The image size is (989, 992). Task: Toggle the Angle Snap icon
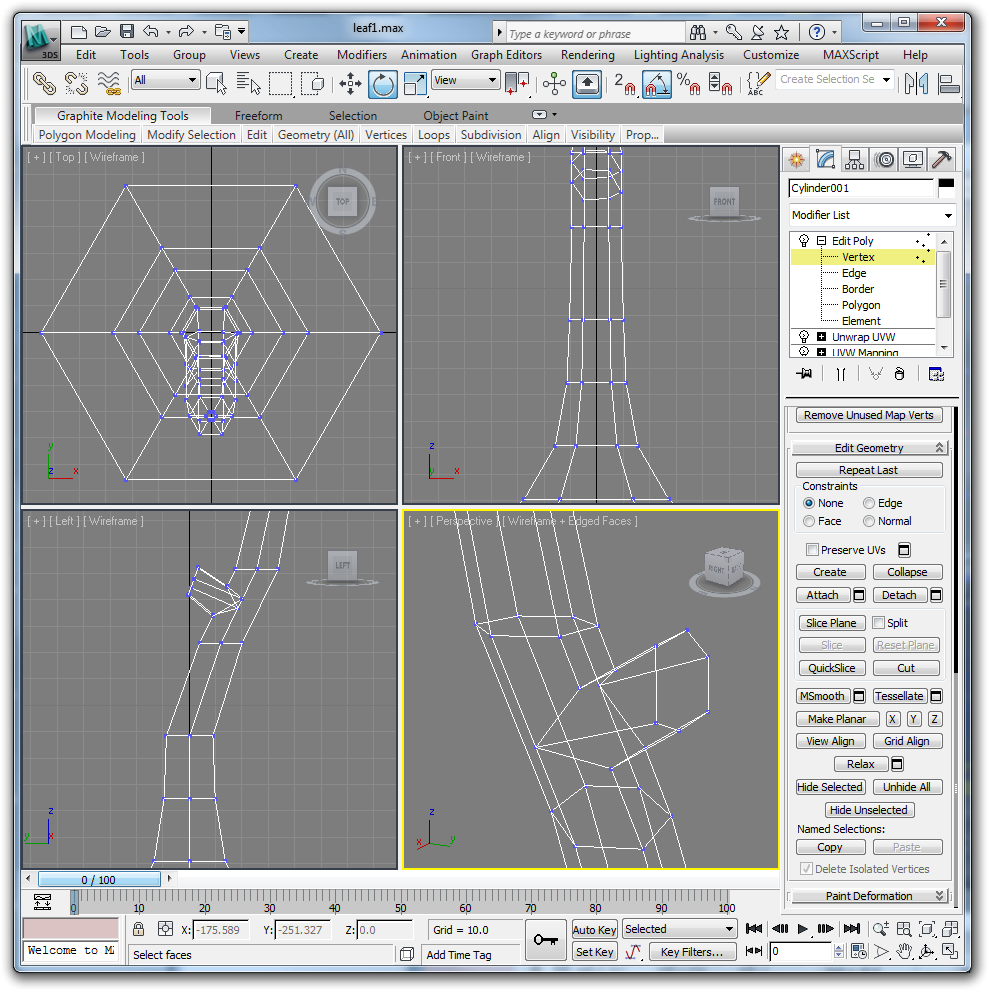(x=656, y=84)
